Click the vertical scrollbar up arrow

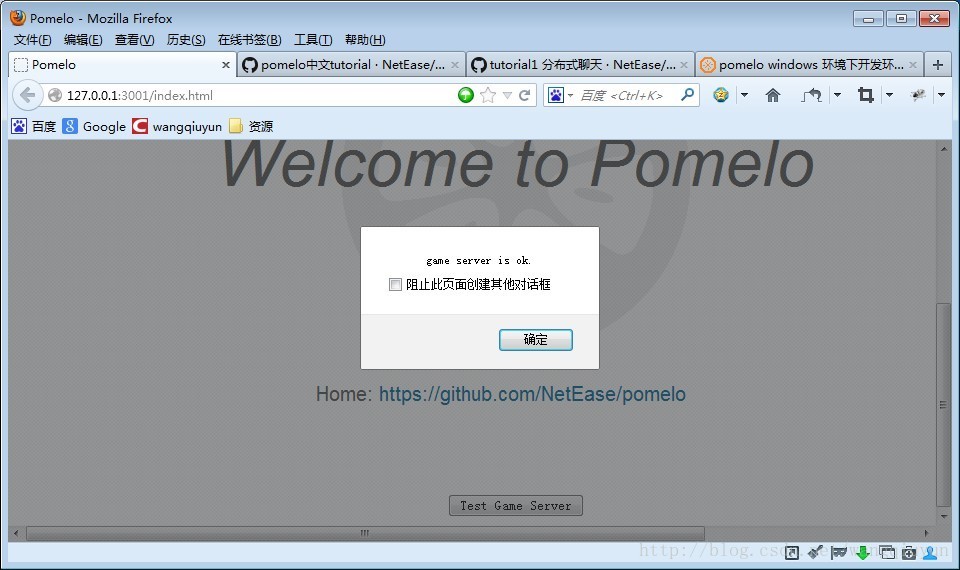pyautogui.click(x=943, y=148)
